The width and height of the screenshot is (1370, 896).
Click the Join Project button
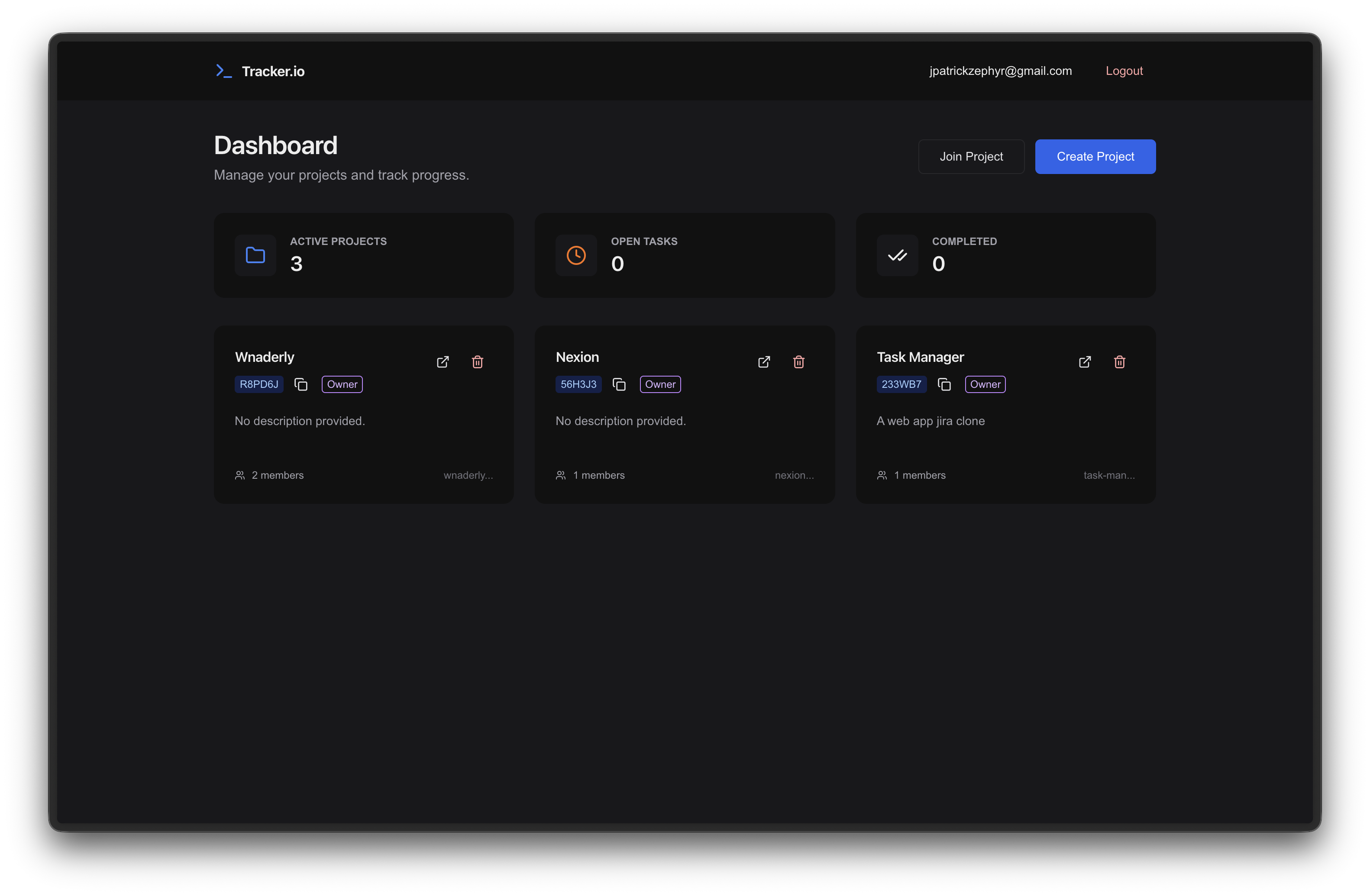tap(972, 157)
